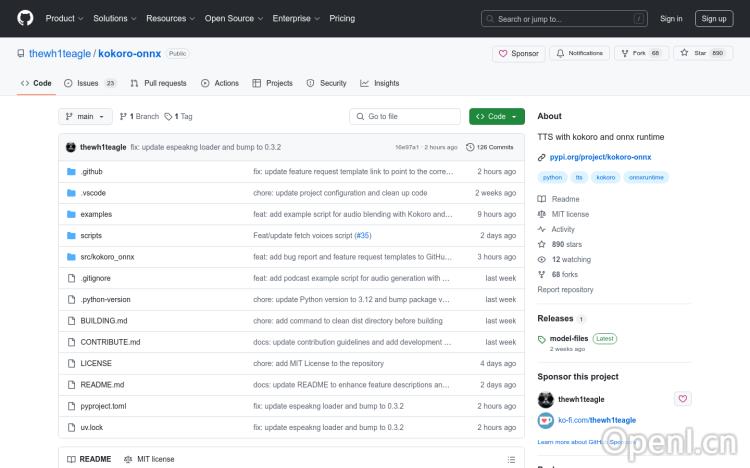Expand the Product menu in header
The height and width of the screenshot is (468, 750).
pos(63,18)
